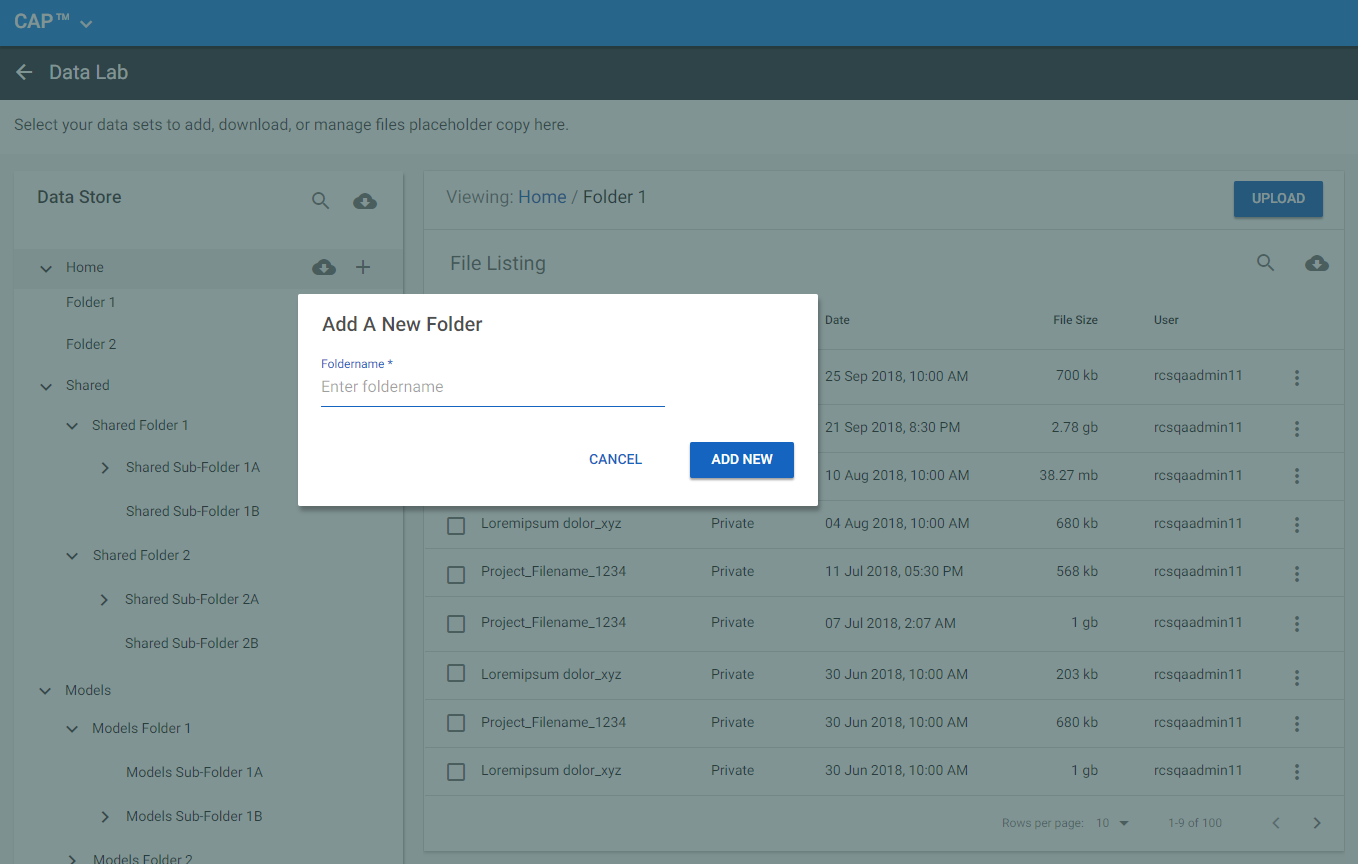This screenshot has width=1358, height=864.
Task: Open the CAP application dropdown chevron
Action: (x=86, y=24)
